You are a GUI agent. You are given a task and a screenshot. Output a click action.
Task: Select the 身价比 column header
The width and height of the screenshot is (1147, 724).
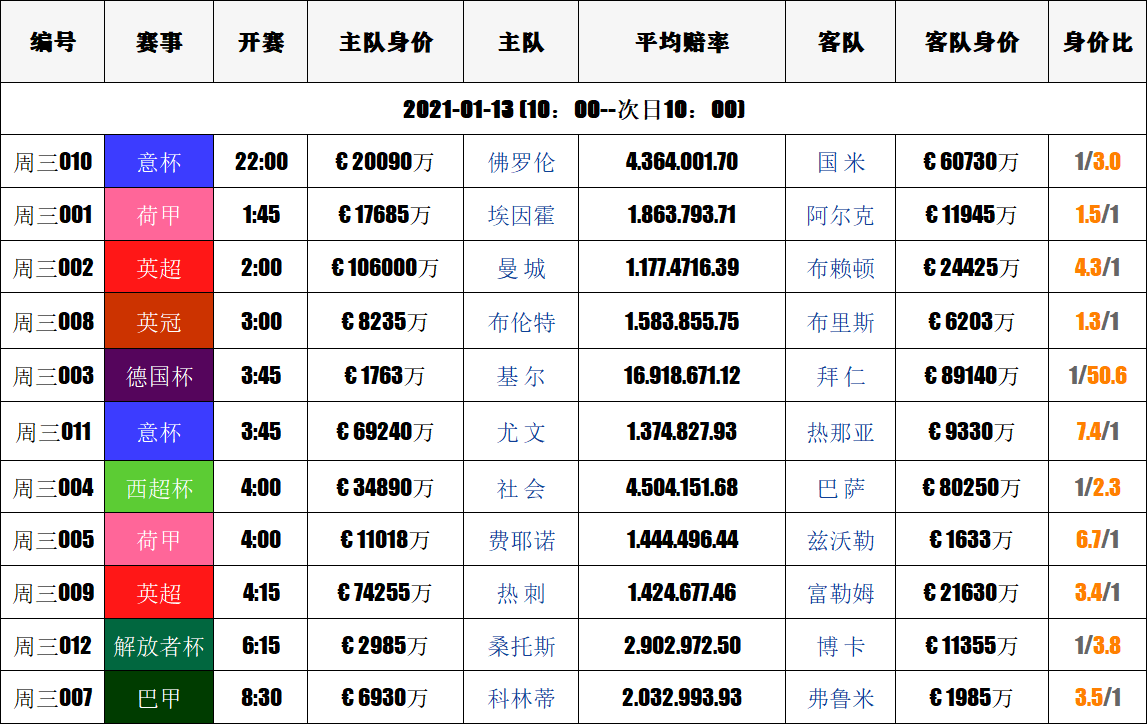tap(1097, 42)
